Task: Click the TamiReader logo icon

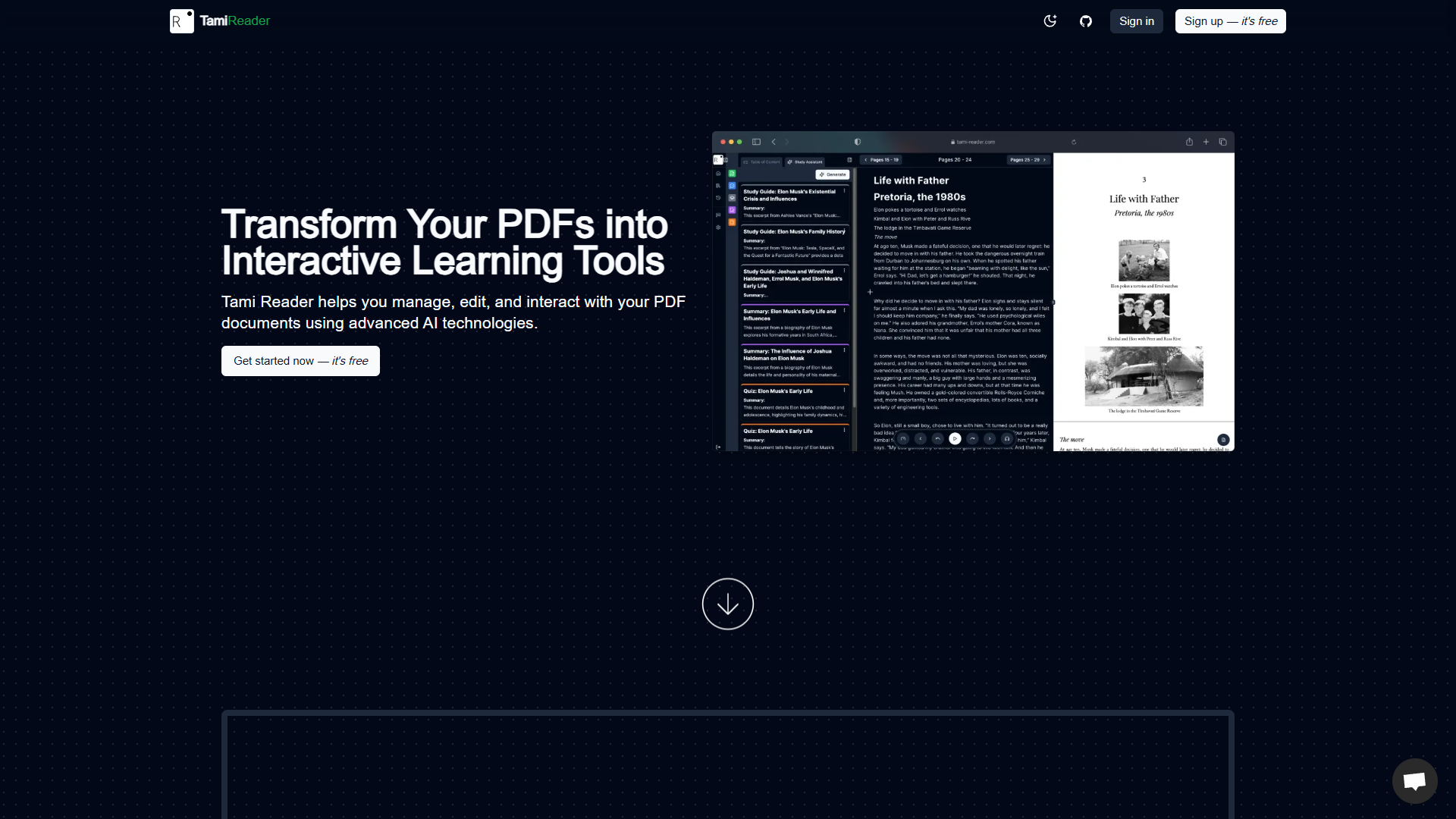Action: [182, 21]
